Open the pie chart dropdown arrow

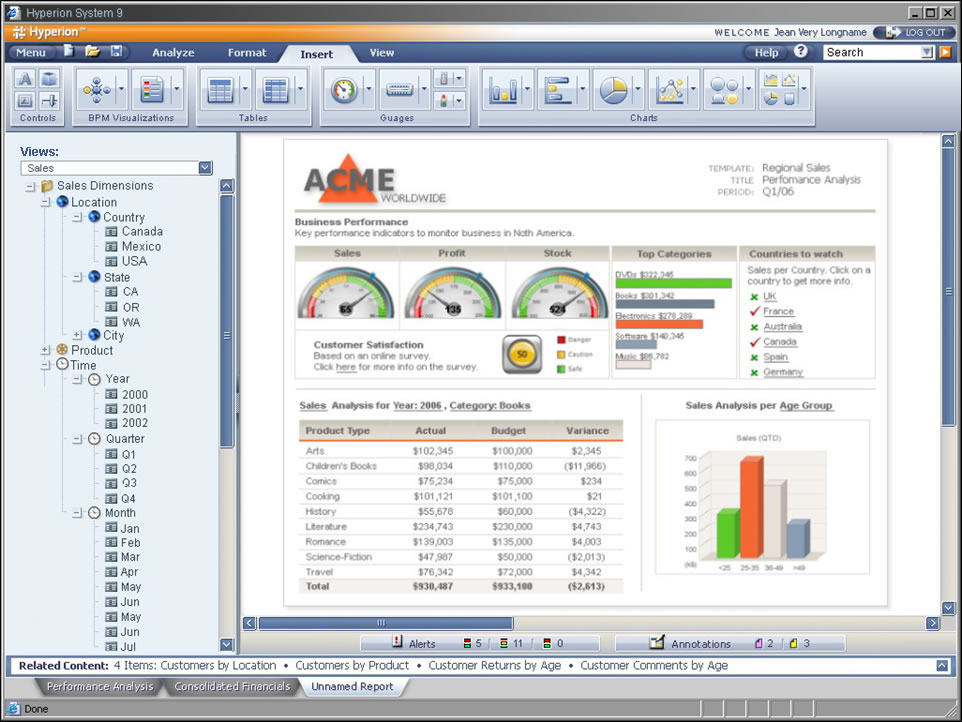point(637,89)
